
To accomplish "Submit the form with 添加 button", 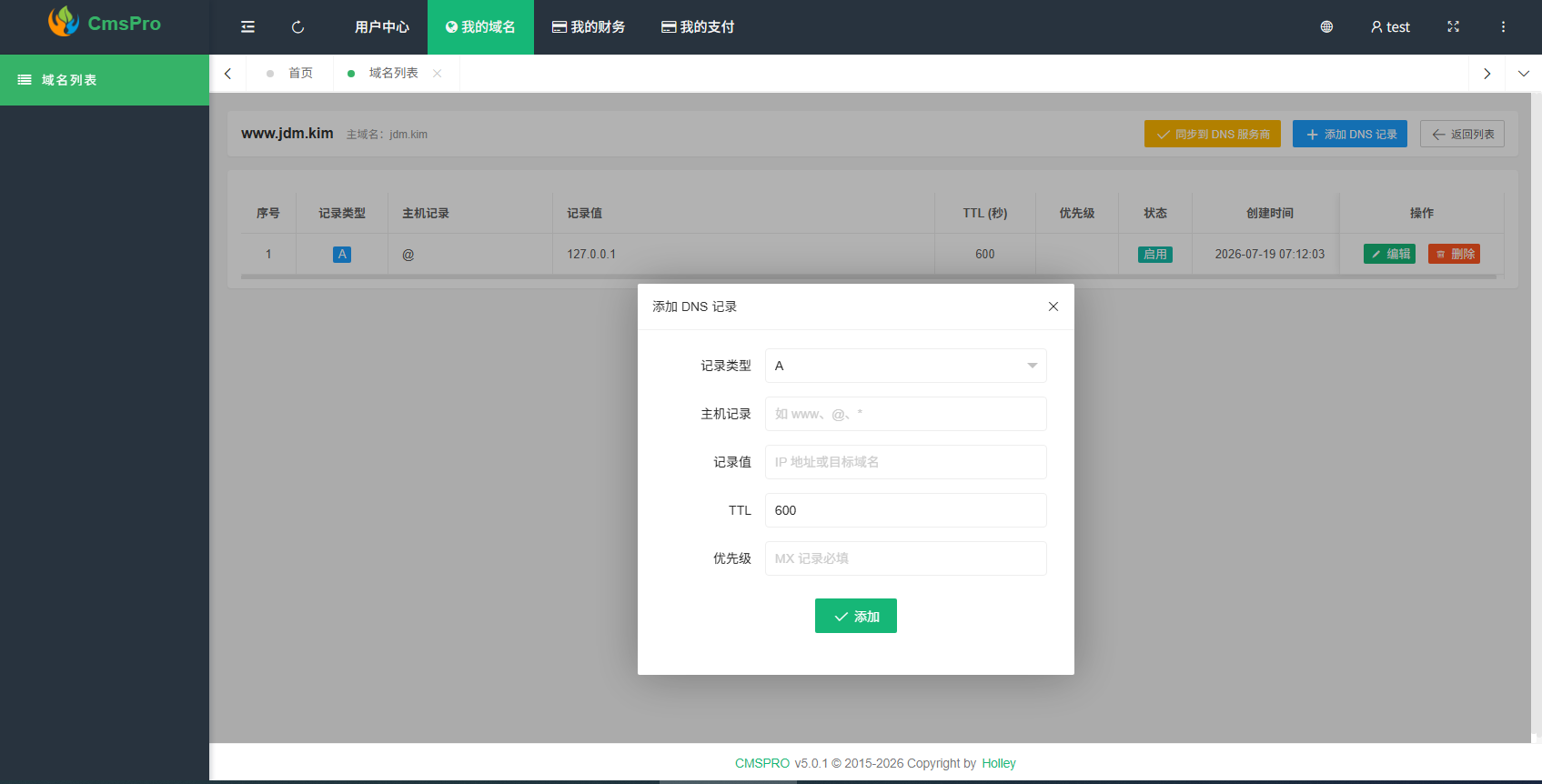I will pyautogui.click(x=856, y=616).
